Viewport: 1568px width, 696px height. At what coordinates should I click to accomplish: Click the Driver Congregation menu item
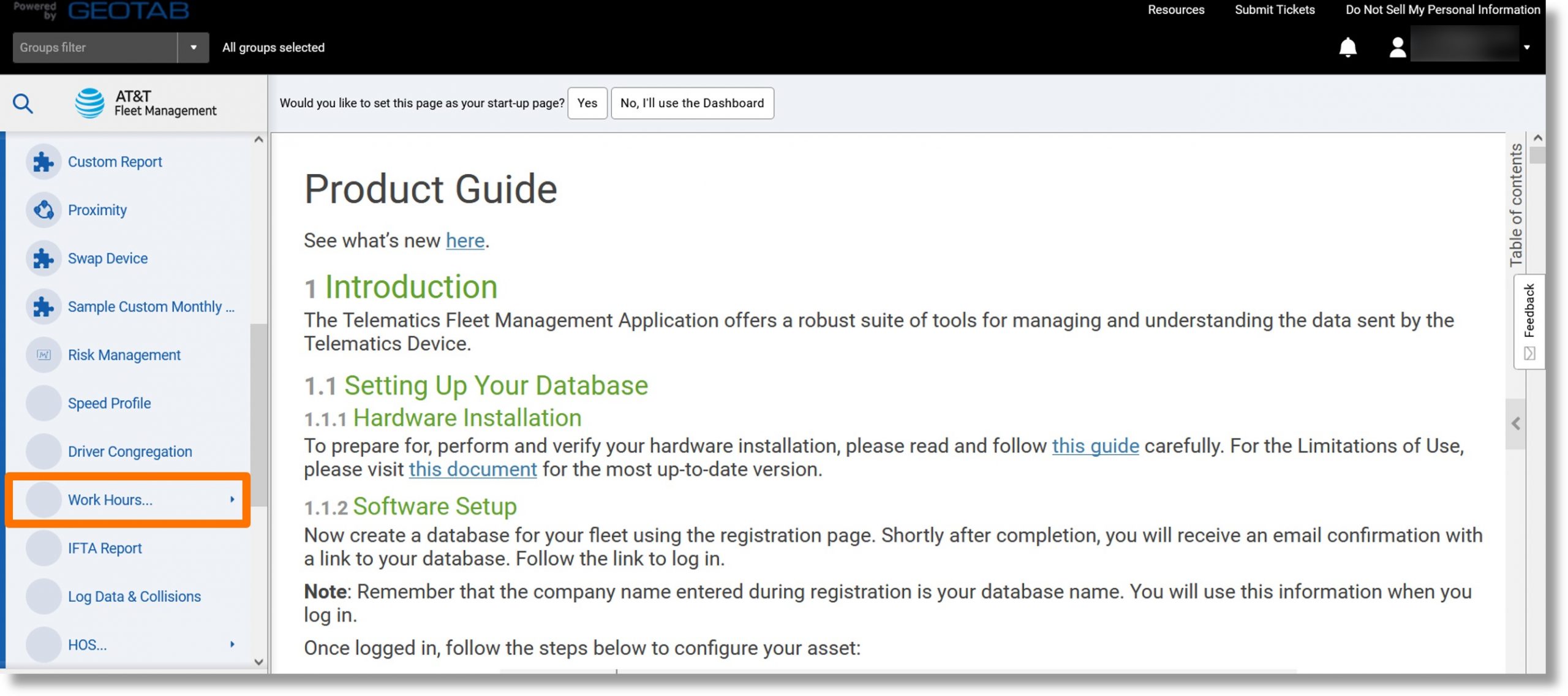pos(130,451)
